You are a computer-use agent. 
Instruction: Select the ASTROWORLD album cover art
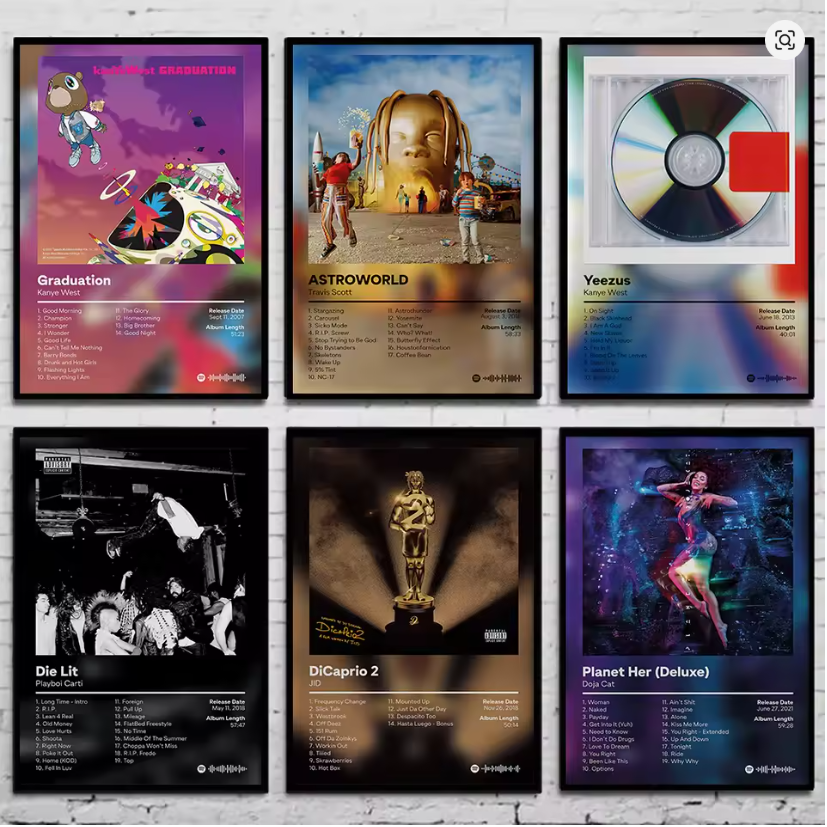coord(414,159)
